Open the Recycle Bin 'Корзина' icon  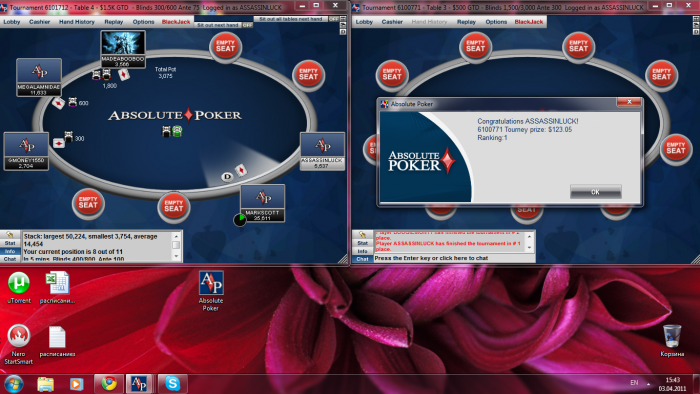672,340
